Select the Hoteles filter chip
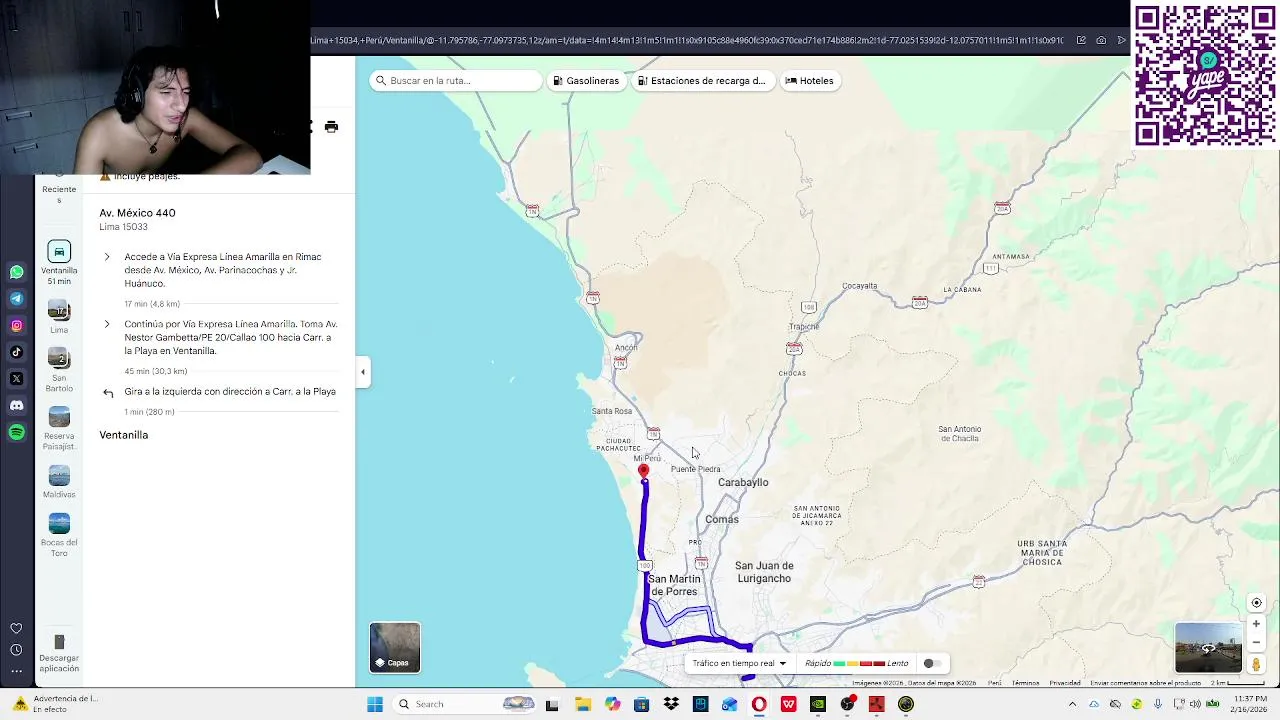Screen dimensions: 1280x720 pos(810,81)
